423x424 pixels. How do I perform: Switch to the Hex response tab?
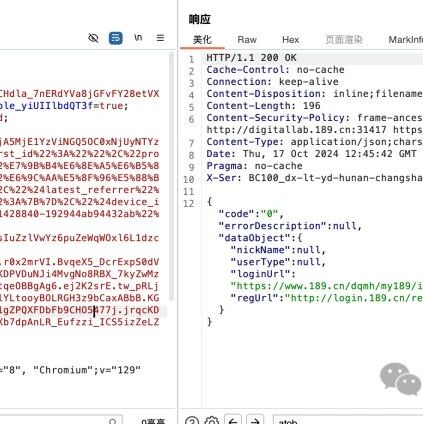tap(290, 40)
